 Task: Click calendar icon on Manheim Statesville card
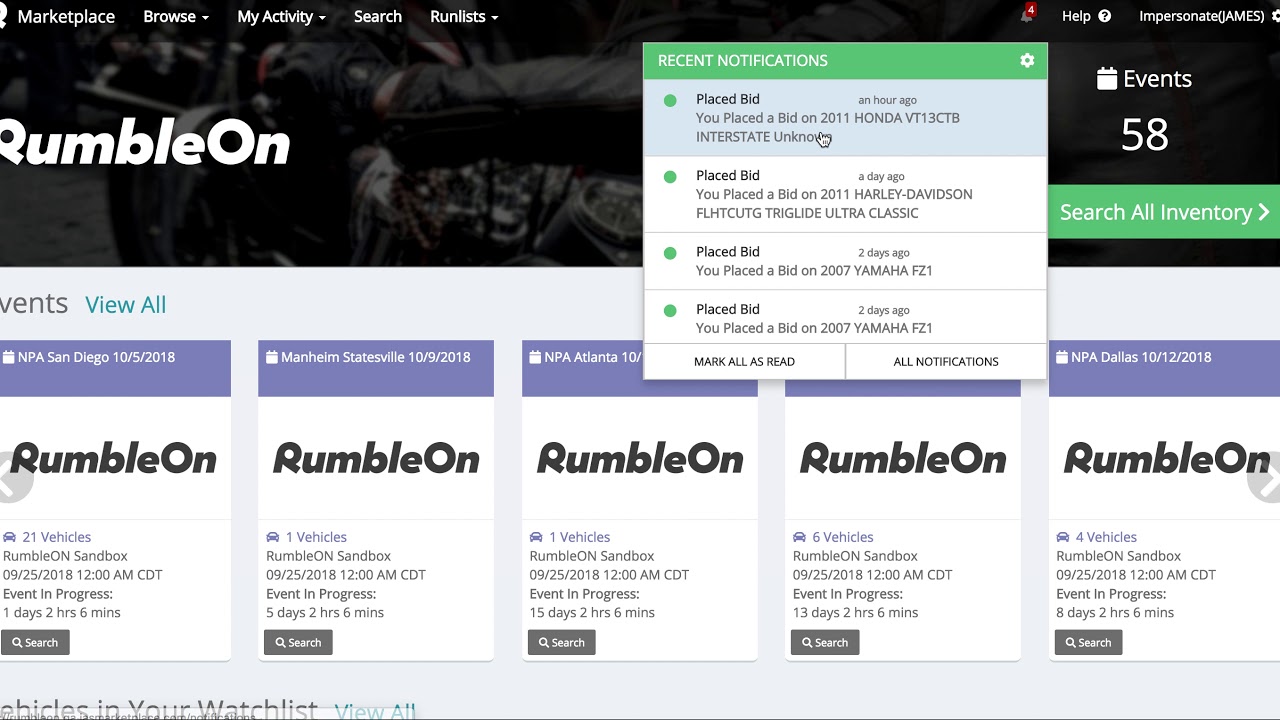coord(272,357)
